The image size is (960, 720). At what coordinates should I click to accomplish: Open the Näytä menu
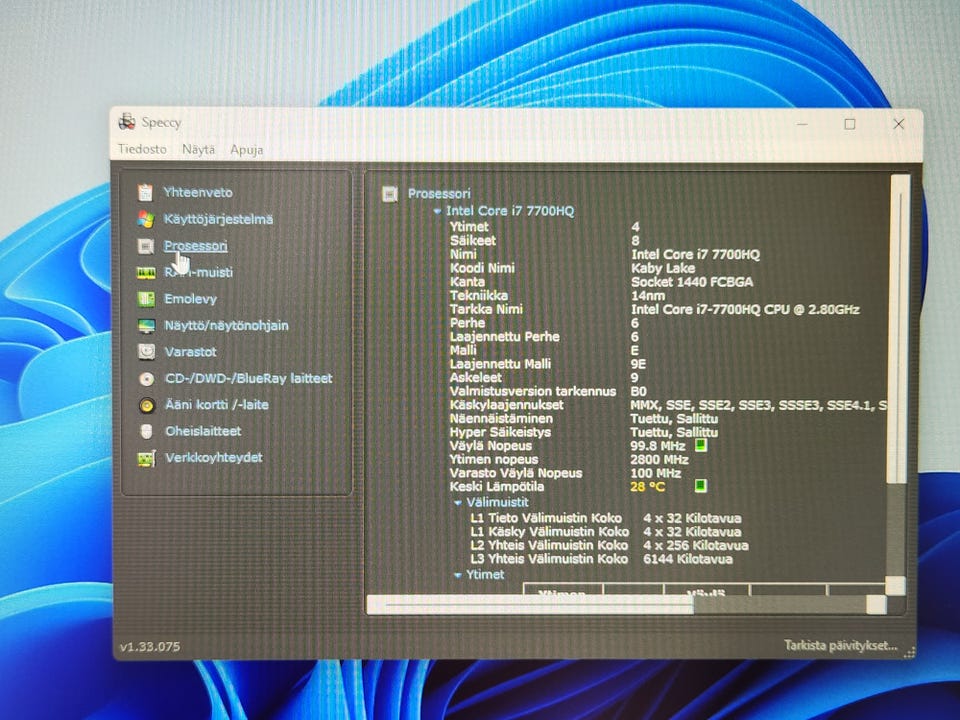[198, 150]
